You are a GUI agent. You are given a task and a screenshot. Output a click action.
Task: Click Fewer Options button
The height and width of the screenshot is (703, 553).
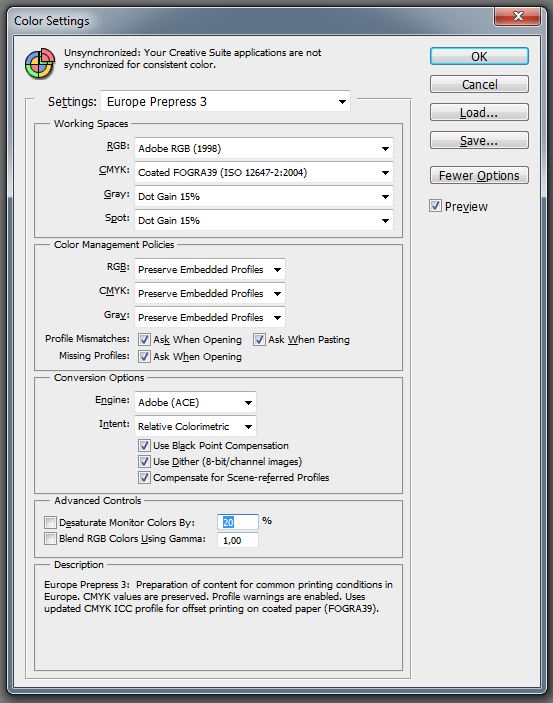479,175
